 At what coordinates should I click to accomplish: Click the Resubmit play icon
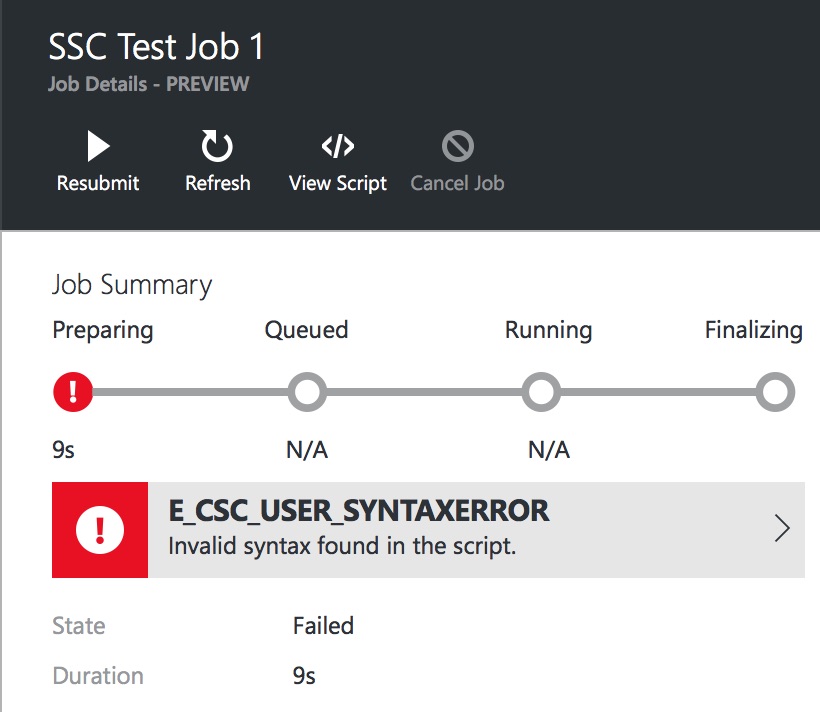pos(97,147)
